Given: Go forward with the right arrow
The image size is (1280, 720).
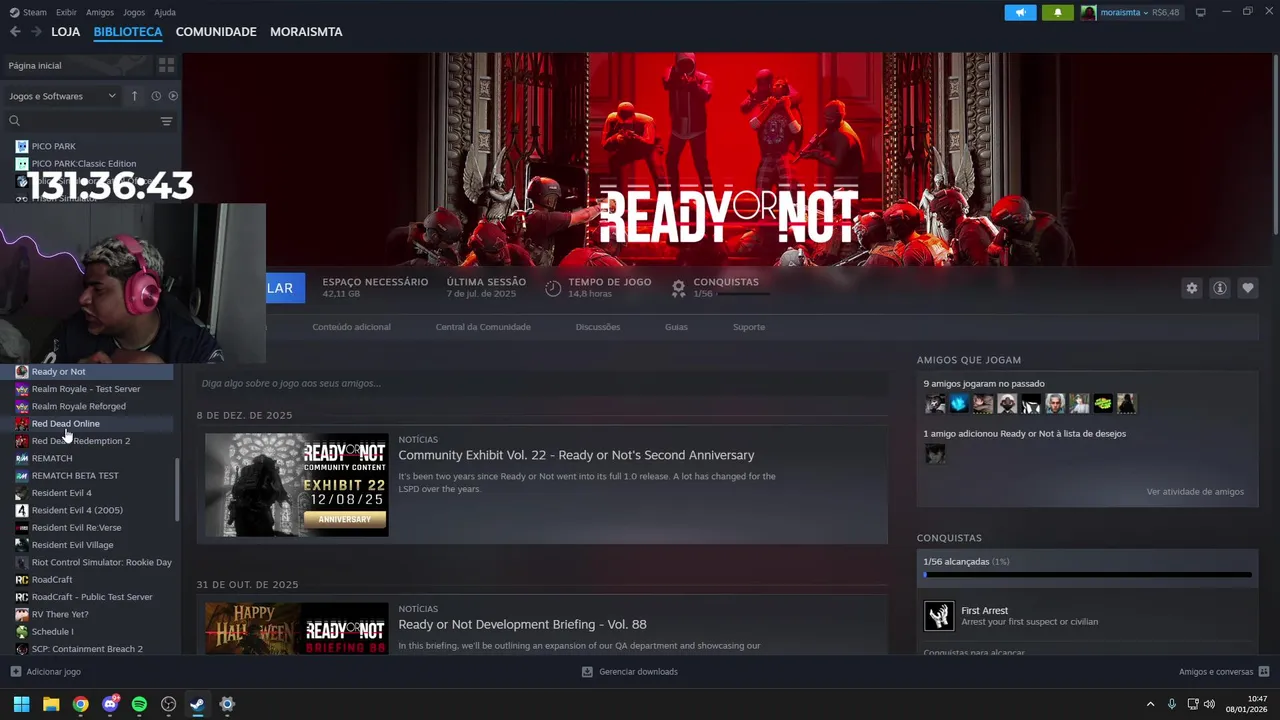Looking at the screenshot, I should tap(36, 32).
